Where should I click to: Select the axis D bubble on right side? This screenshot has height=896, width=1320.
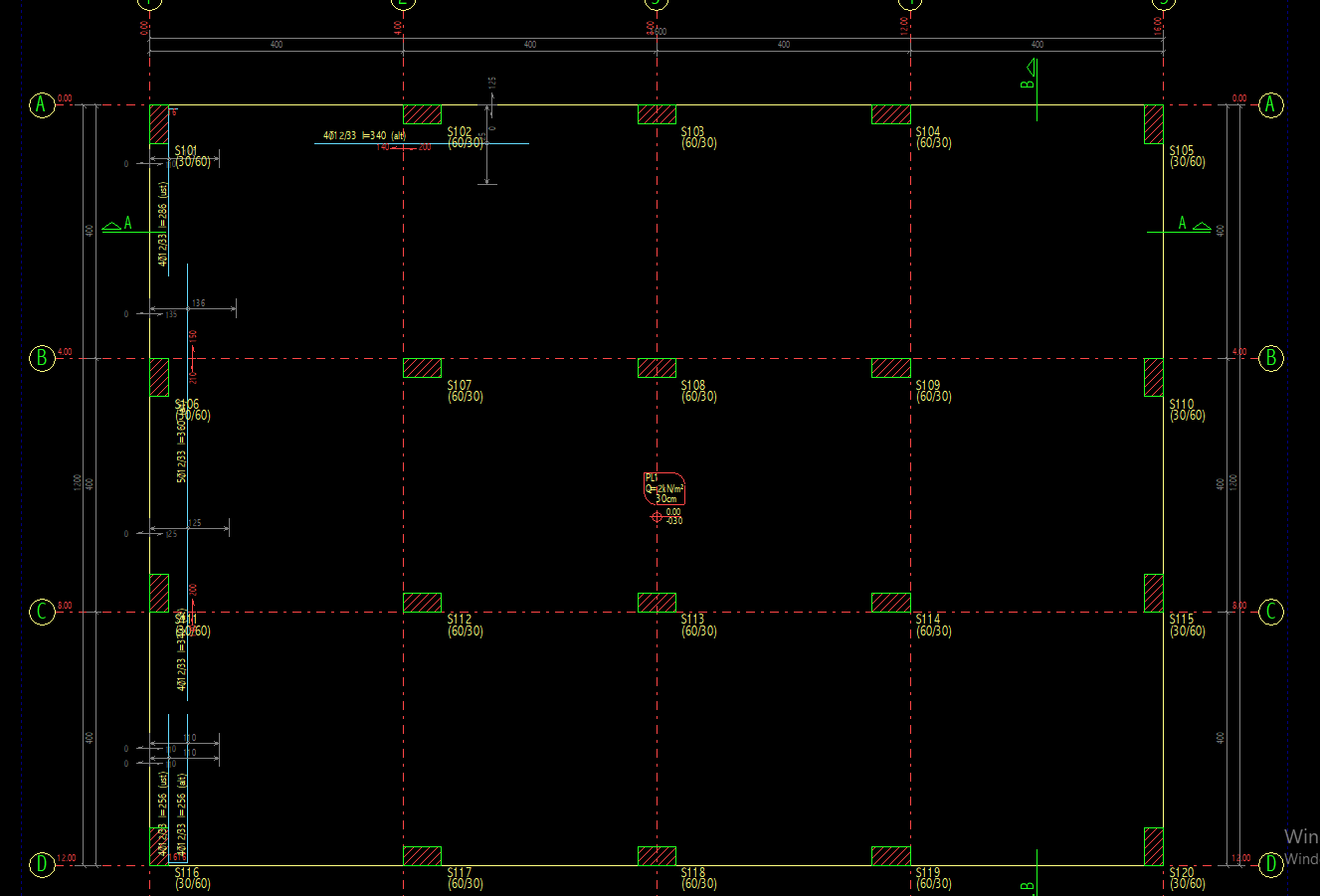[1270, 865]
